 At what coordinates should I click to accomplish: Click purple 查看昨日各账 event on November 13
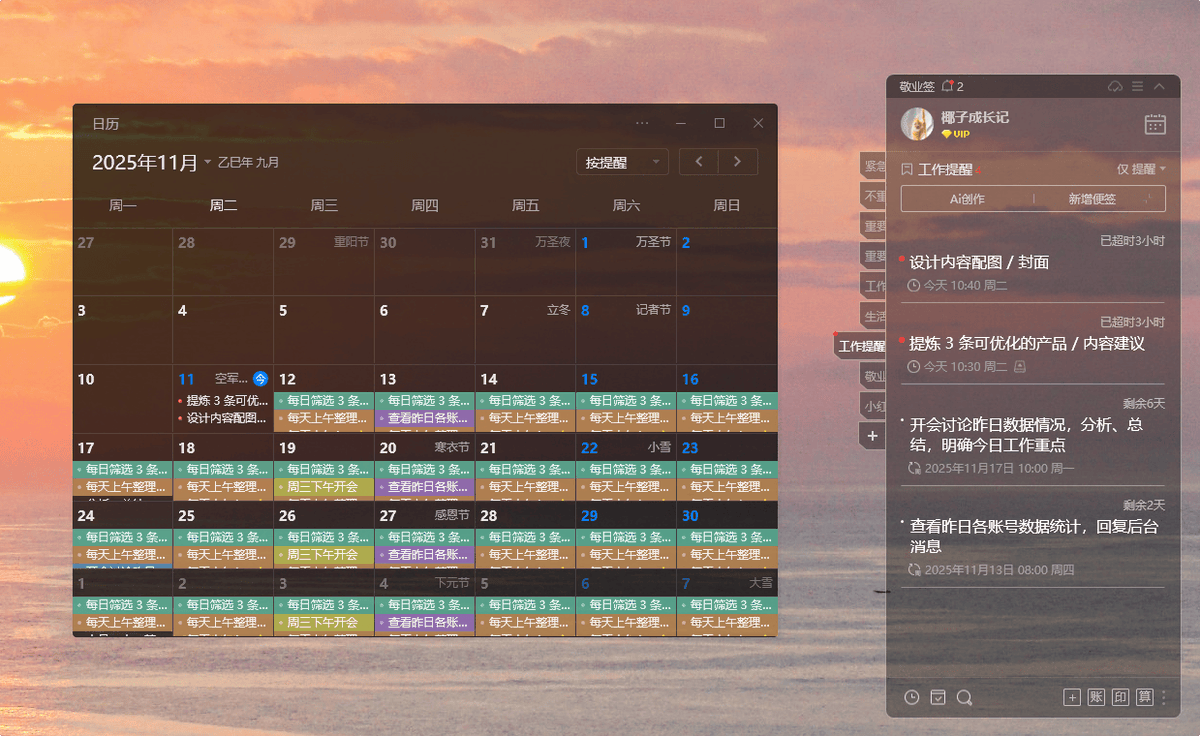[x=425, y=418]
